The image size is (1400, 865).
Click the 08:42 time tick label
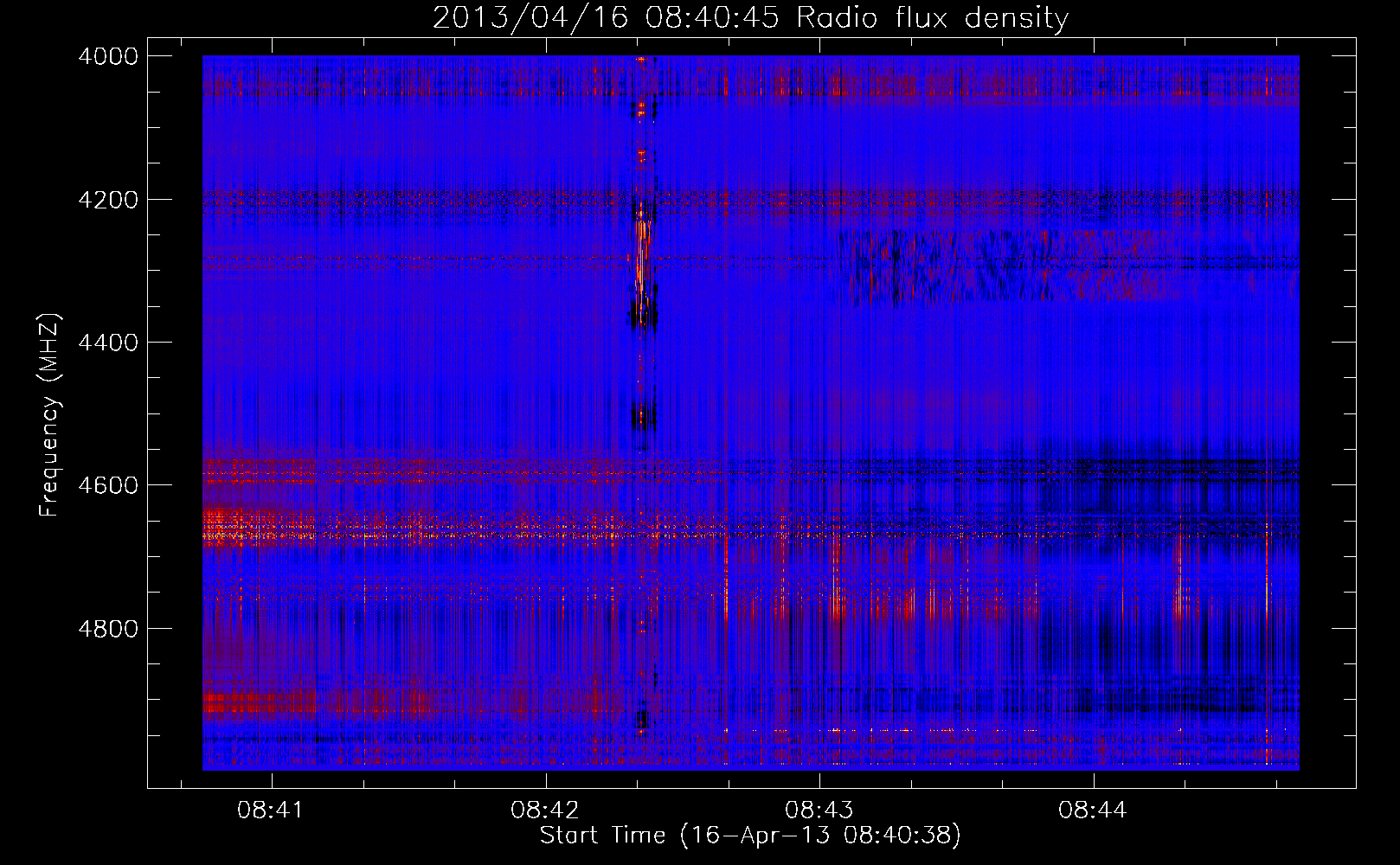(544, 810)
